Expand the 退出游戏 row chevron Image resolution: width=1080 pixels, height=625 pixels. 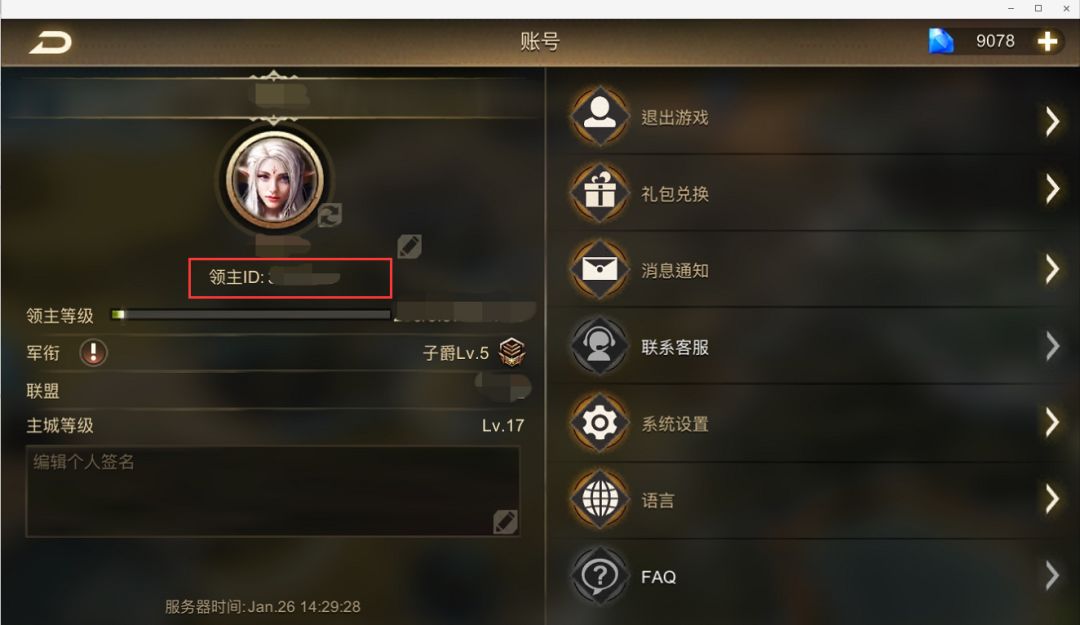(1052, 121)
